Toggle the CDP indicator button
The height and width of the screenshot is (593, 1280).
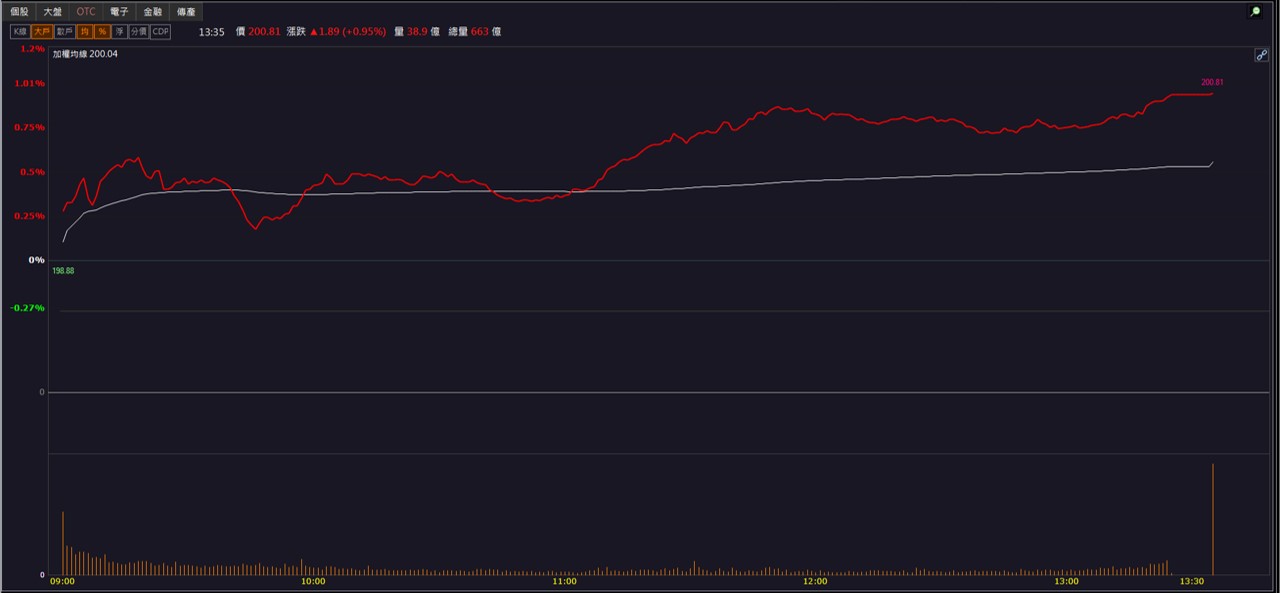point(160,32)
